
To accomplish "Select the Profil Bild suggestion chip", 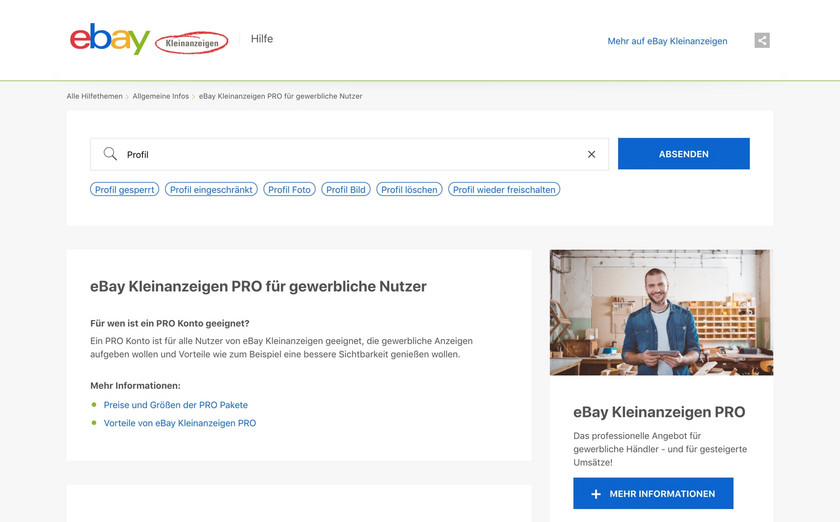I will pyautogui.click(x=346, y=189).
